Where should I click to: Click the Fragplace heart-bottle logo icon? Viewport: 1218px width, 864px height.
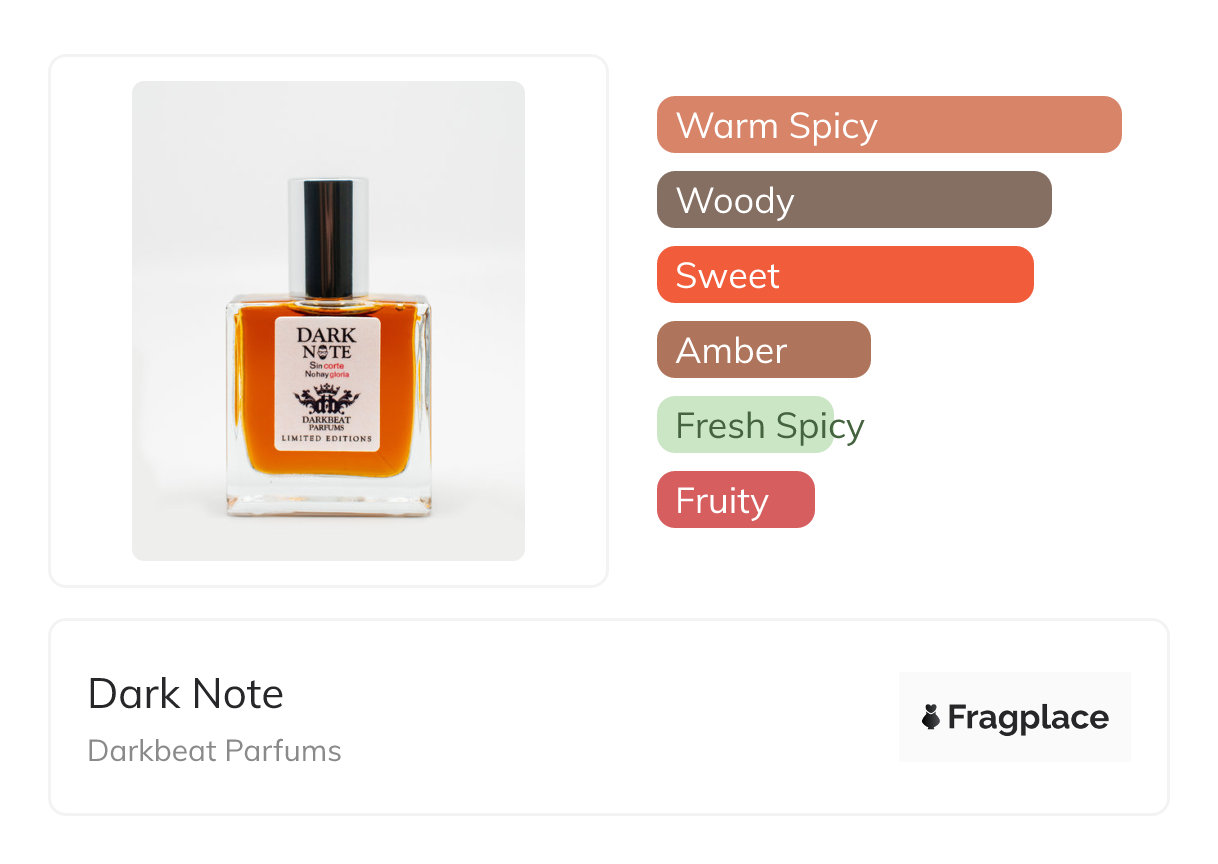931,717
